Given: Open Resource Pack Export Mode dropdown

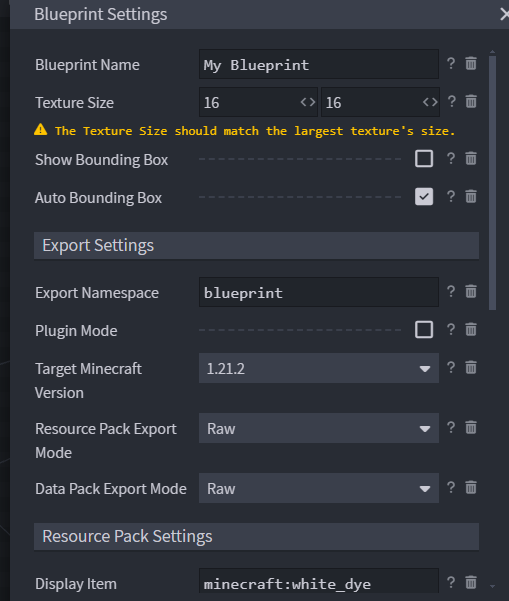Looking at the screenshot, I should point(319,428).
